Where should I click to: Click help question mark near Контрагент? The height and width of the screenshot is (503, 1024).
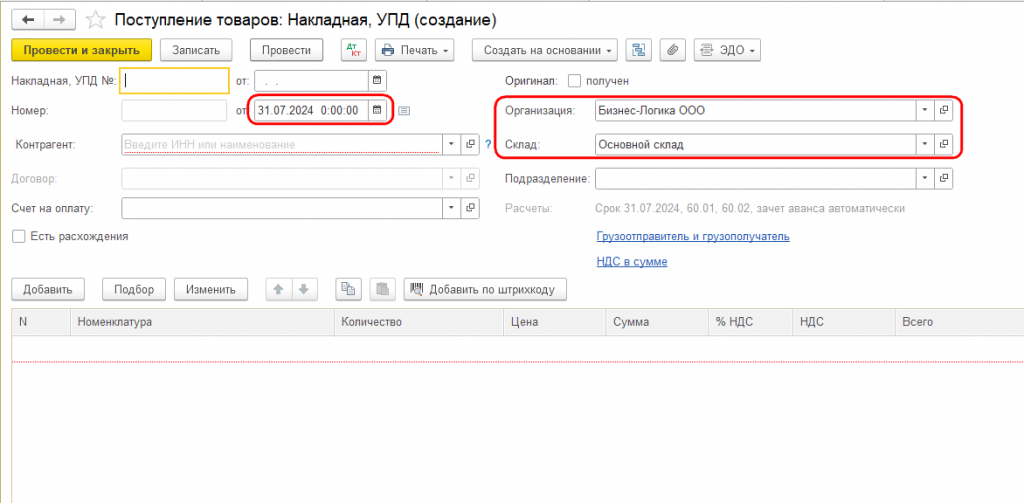point(488,144)
